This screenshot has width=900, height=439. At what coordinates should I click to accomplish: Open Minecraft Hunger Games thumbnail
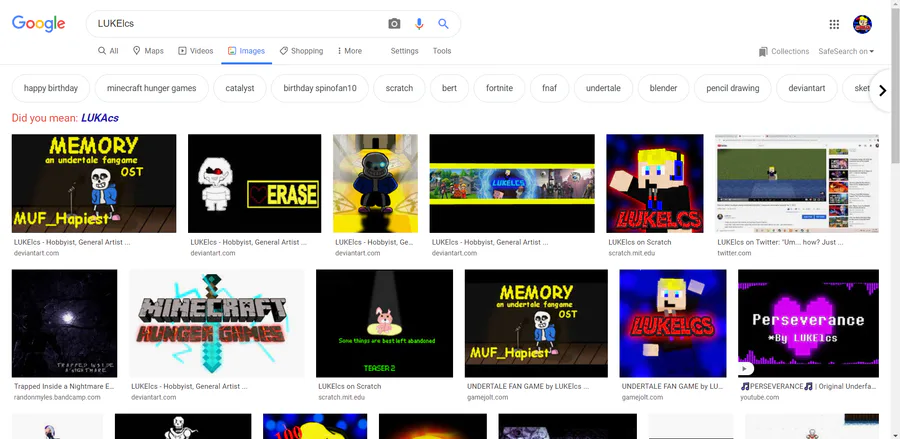pos(217,324)
